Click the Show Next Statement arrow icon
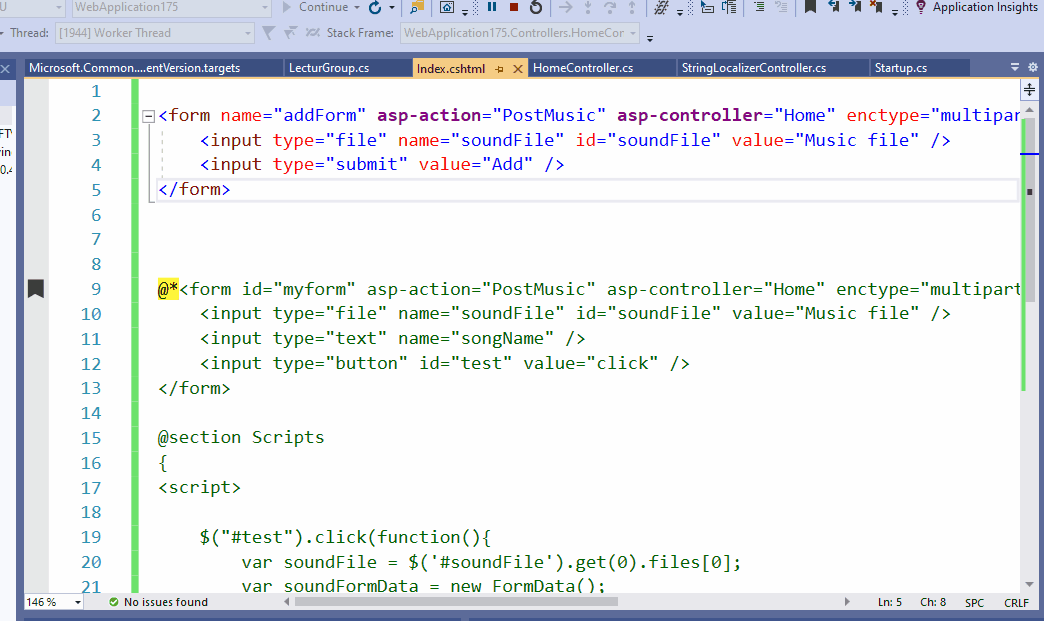 click(566, 10)
